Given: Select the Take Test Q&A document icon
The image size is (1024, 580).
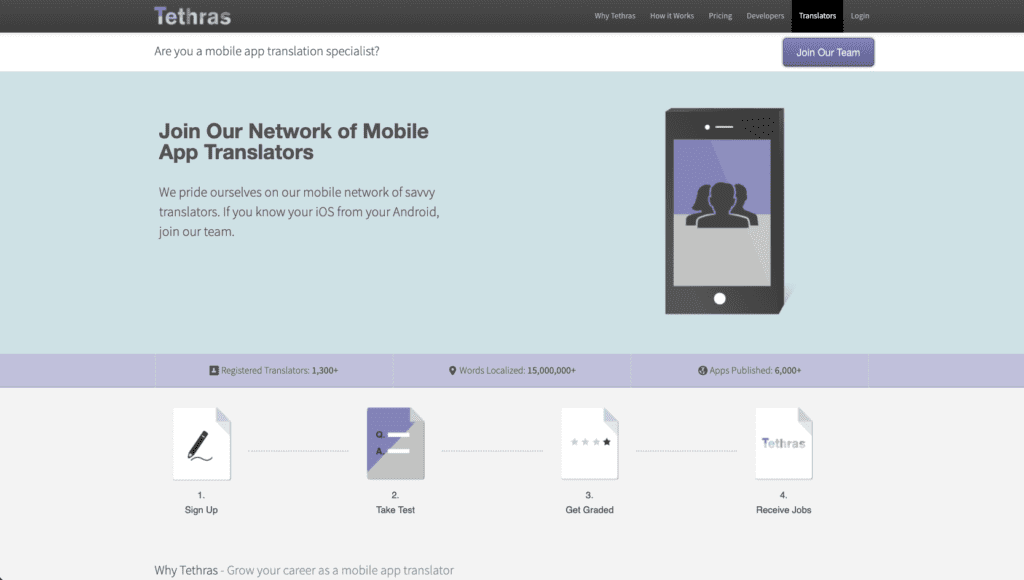Looking at the screenshot, I should click(x=396, y=444).
